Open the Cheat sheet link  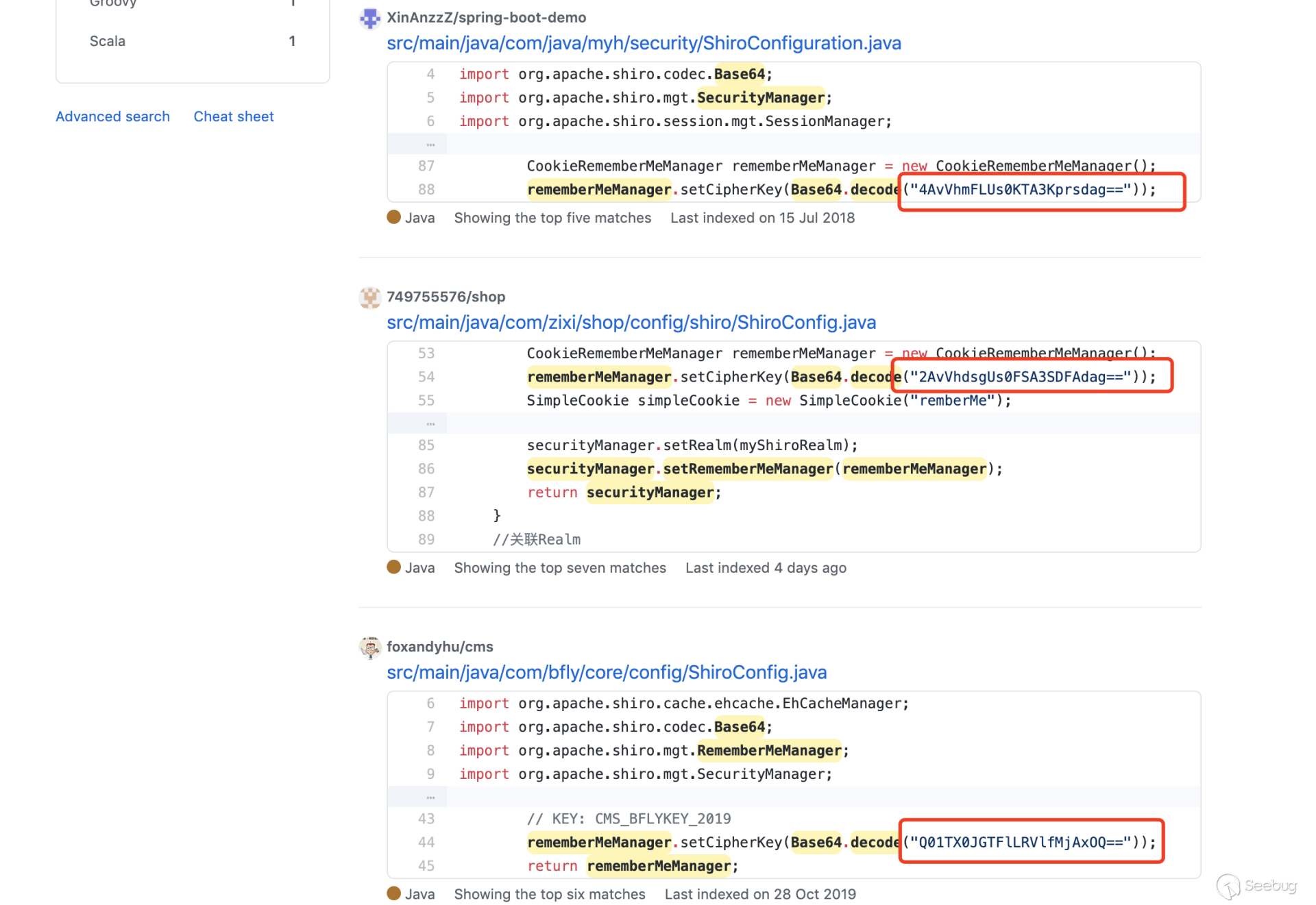(x=233, y=116)
